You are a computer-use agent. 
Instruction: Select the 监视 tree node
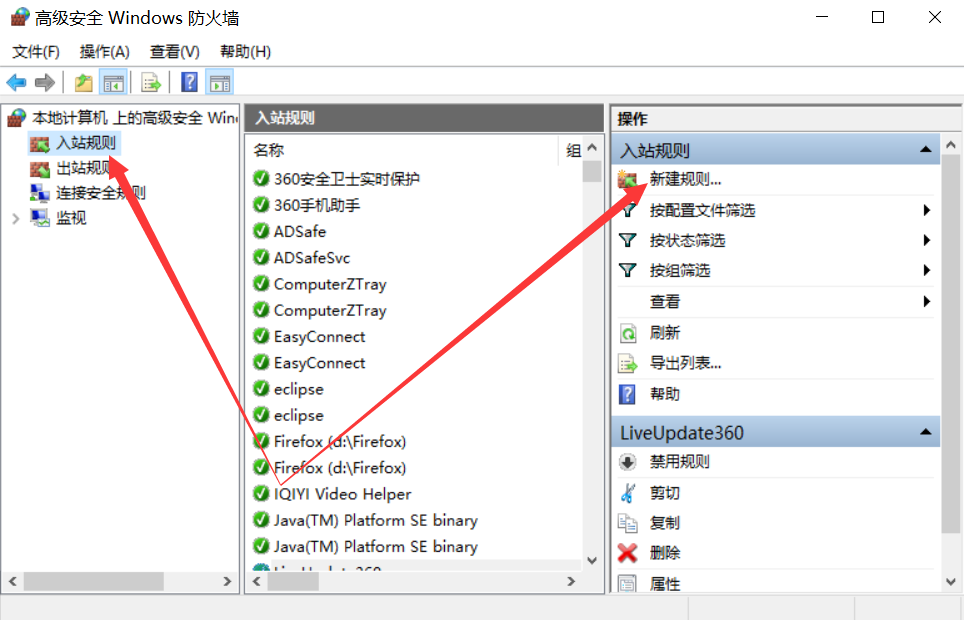(71, 218)
